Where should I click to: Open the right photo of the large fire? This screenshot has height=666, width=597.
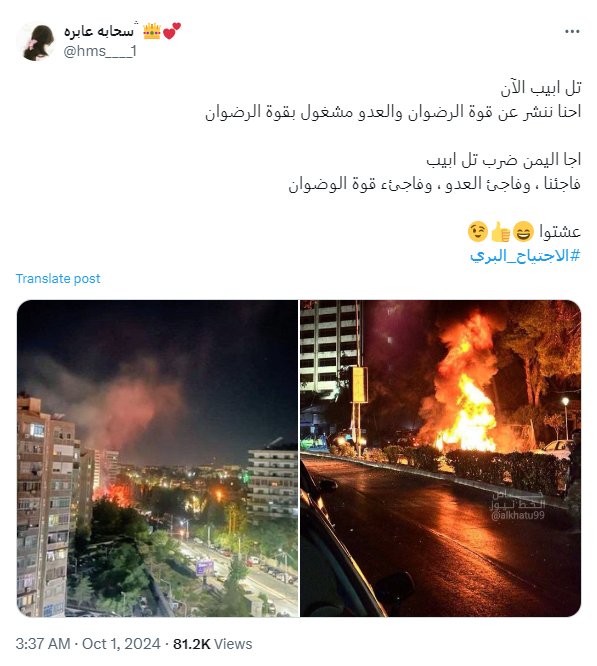440,458
